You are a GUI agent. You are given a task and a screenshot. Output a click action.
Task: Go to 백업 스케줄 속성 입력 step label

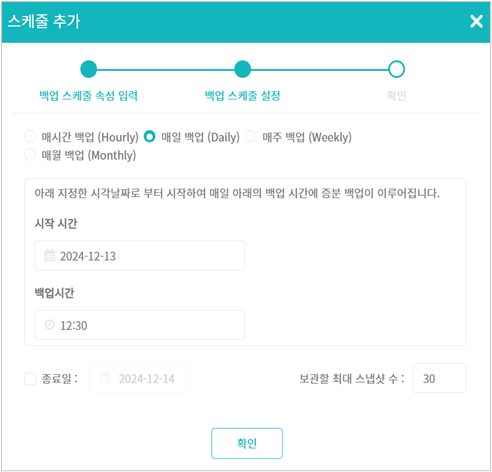click(x=89, y=96)
